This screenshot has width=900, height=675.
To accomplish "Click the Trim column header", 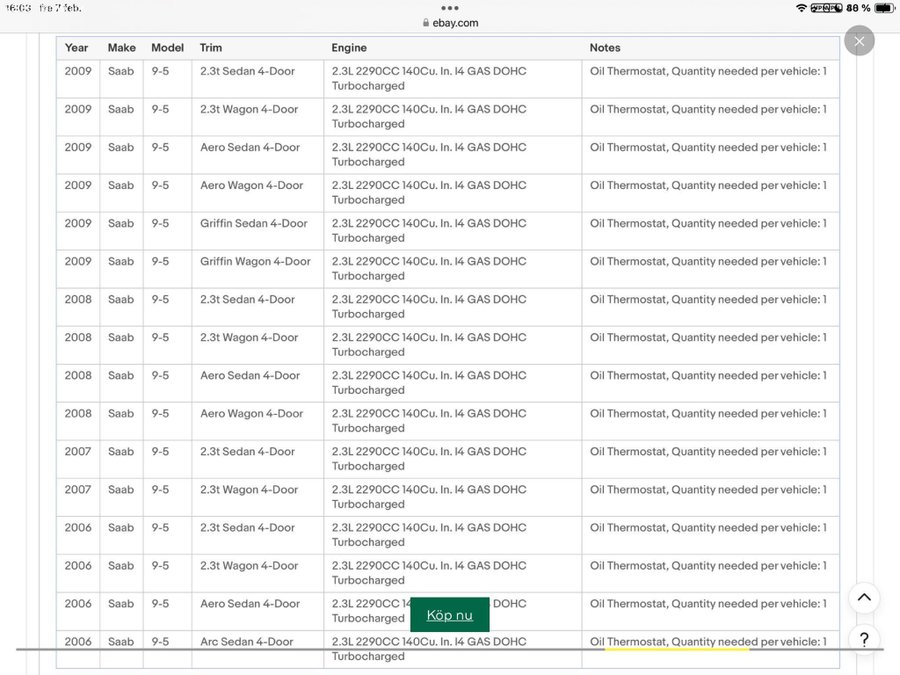I will 211,48.
